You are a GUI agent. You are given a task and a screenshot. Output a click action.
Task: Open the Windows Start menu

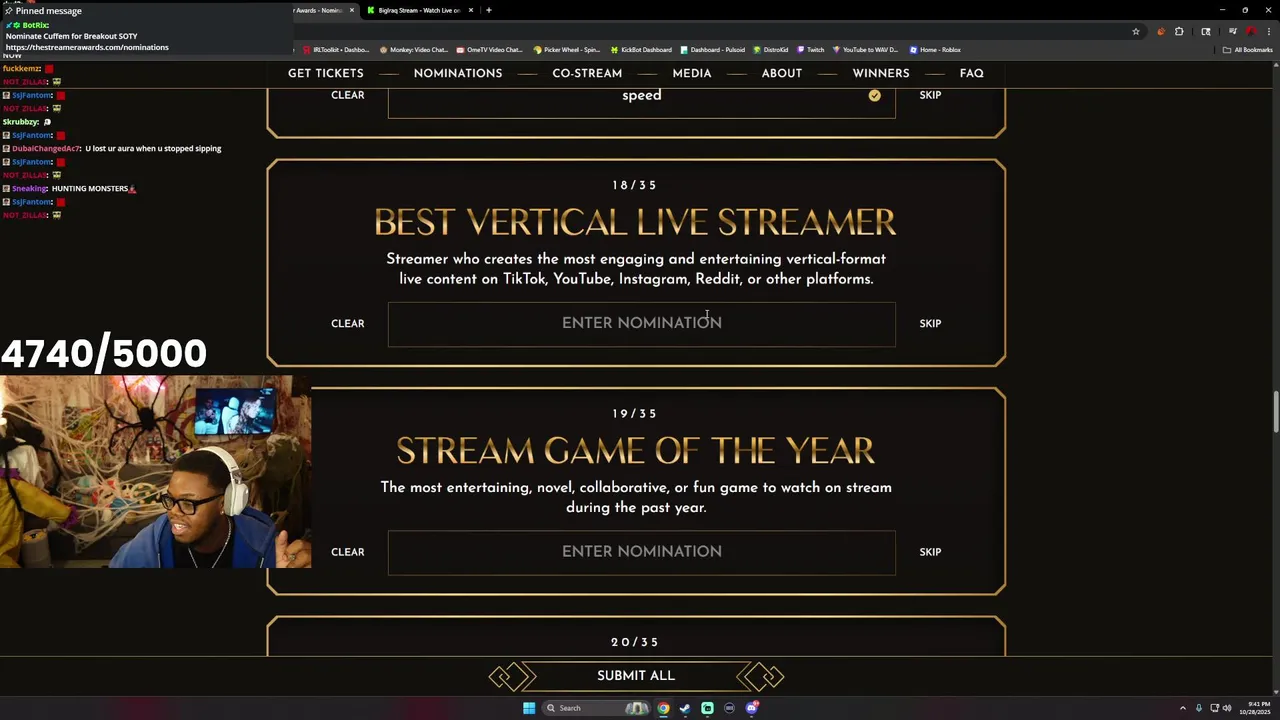(529, 708)
